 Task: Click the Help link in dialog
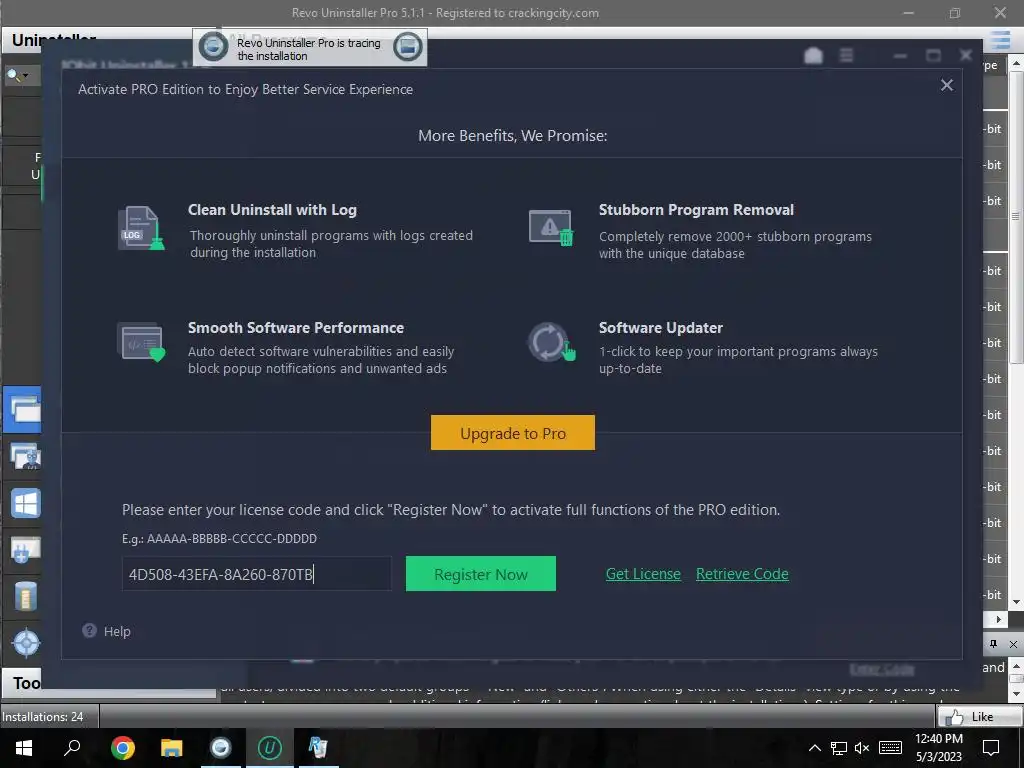pyautogui.click(x=117, y=631)
